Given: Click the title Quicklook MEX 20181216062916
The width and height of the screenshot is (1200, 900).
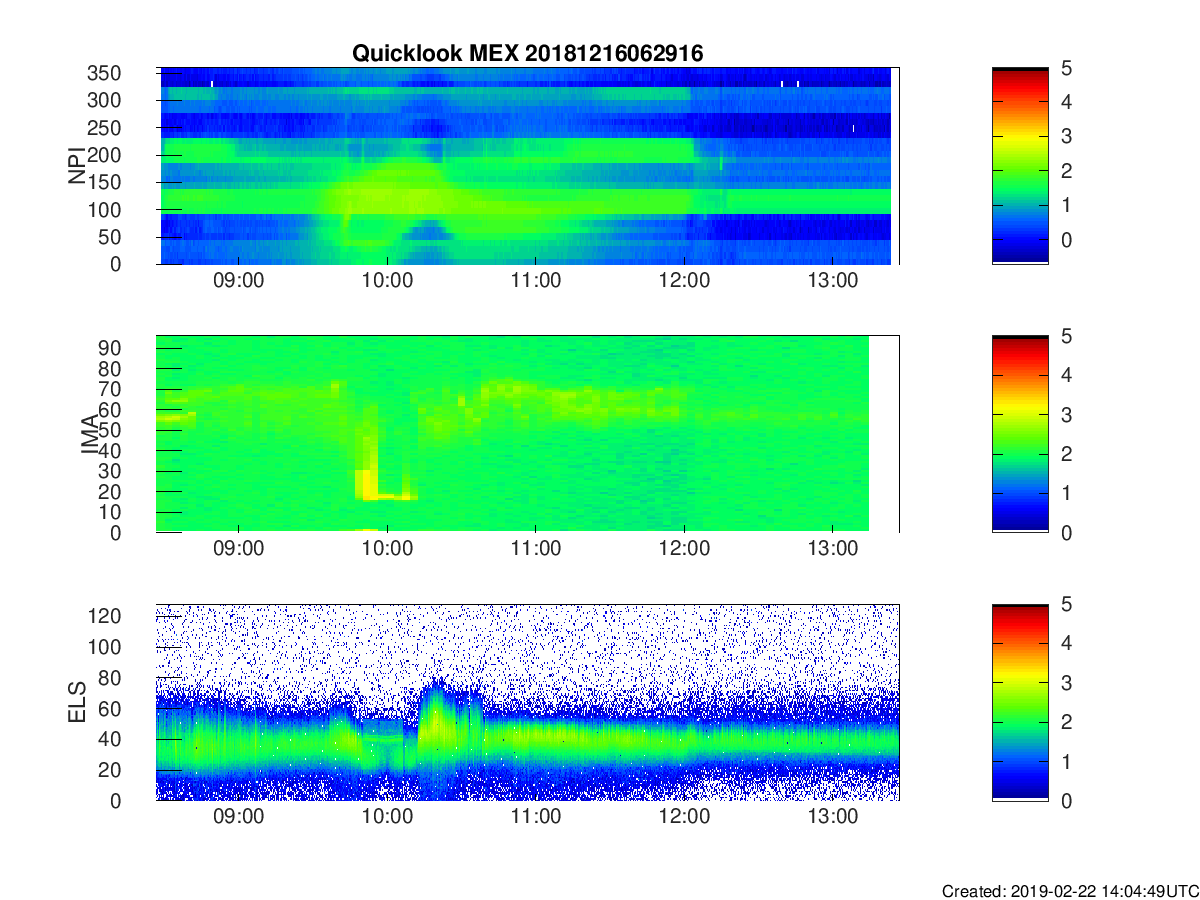Looking at the screenshot, I should [527, 53].
